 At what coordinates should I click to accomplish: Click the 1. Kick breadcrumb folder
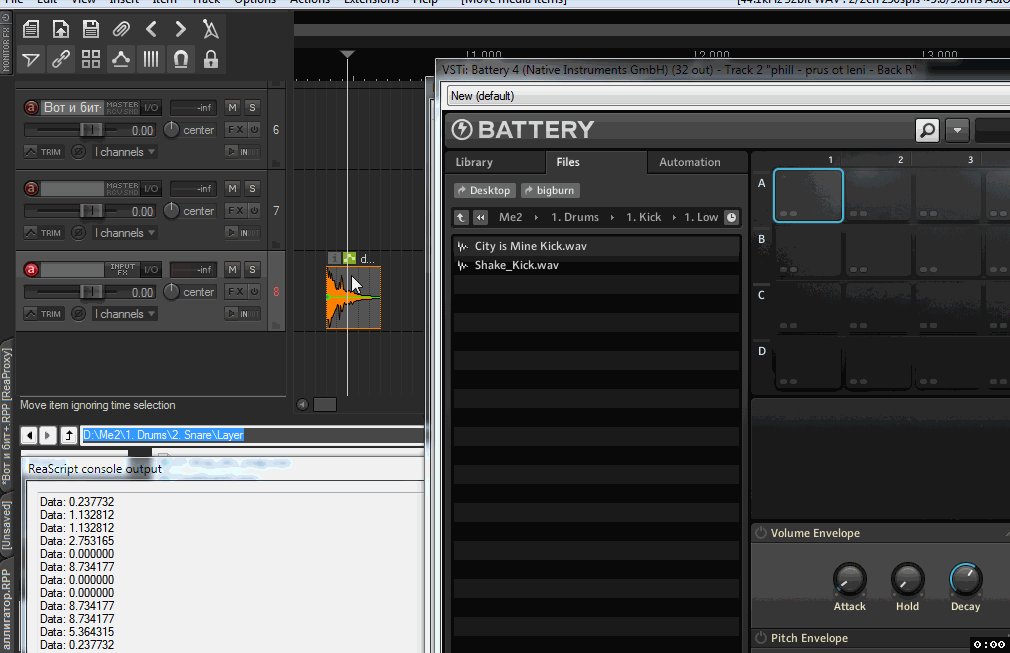point(643,218)
